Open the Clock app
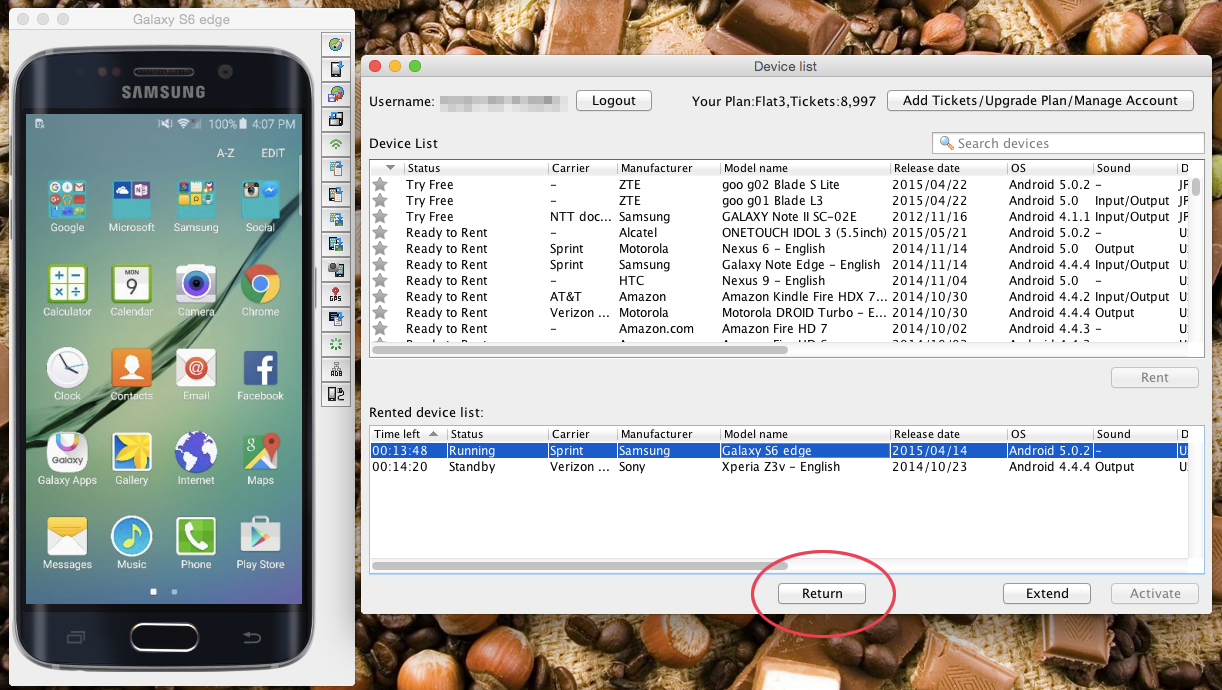1222x690 pixels. point(67,374)
